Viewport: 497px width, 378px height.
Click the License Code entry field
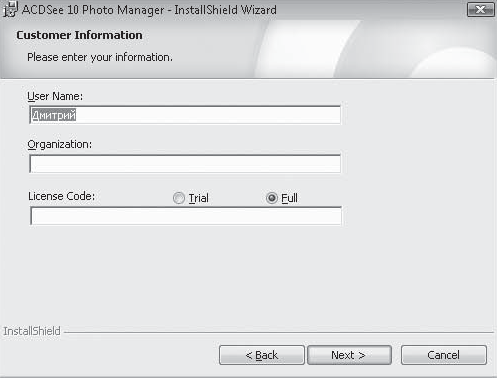186,216
